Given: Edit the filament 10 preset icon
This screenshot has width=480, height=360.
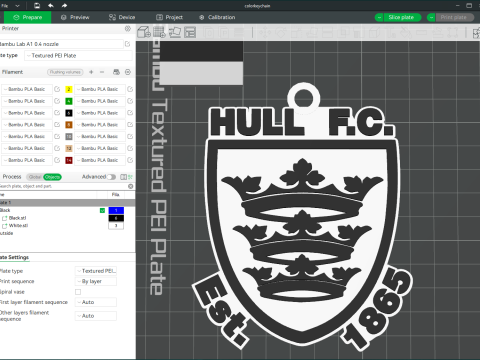Looking at the screenshot, I should click(x=130, y=136).
